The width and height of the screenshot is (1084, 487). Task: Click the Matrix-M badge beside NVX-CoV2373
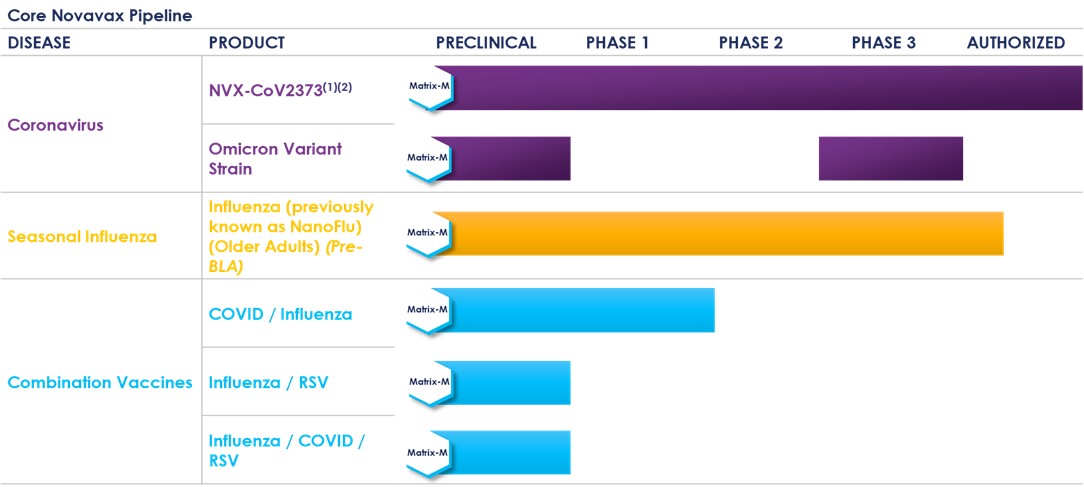[429, 87]
